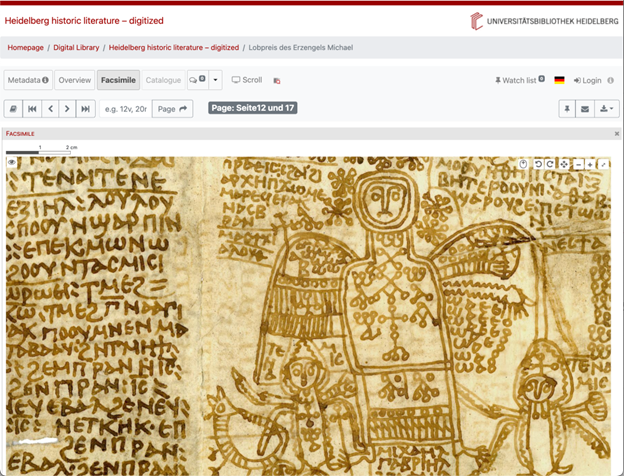Open Heidelberg historic literature breadcrumb link
Screen dimensions: 624x476
(174, 47)
